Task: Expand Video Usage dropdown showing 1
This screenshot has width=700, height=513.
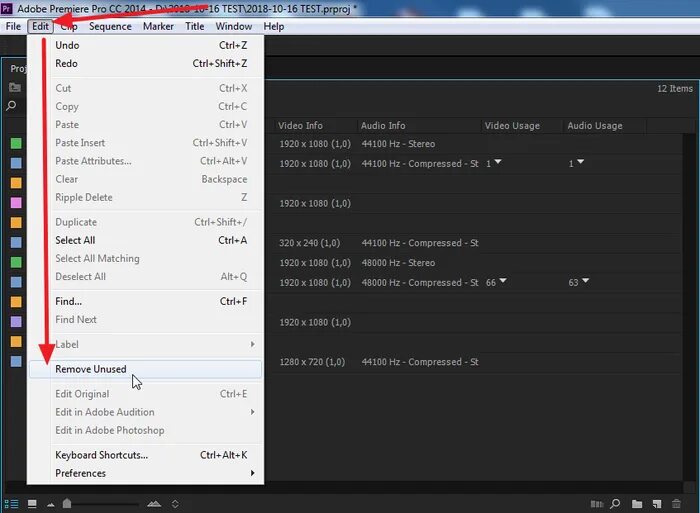Action: tap(498, 162)
